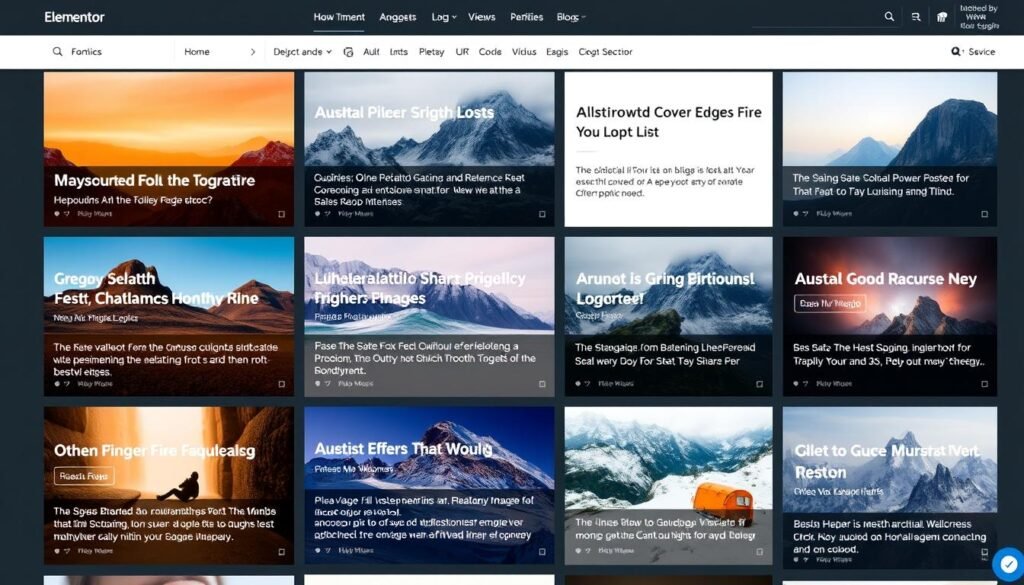Viewport: 1024px width, 585px height.
Task: Click heart icon on Austal Good Racurse Ney card
Action: (796, 384)
